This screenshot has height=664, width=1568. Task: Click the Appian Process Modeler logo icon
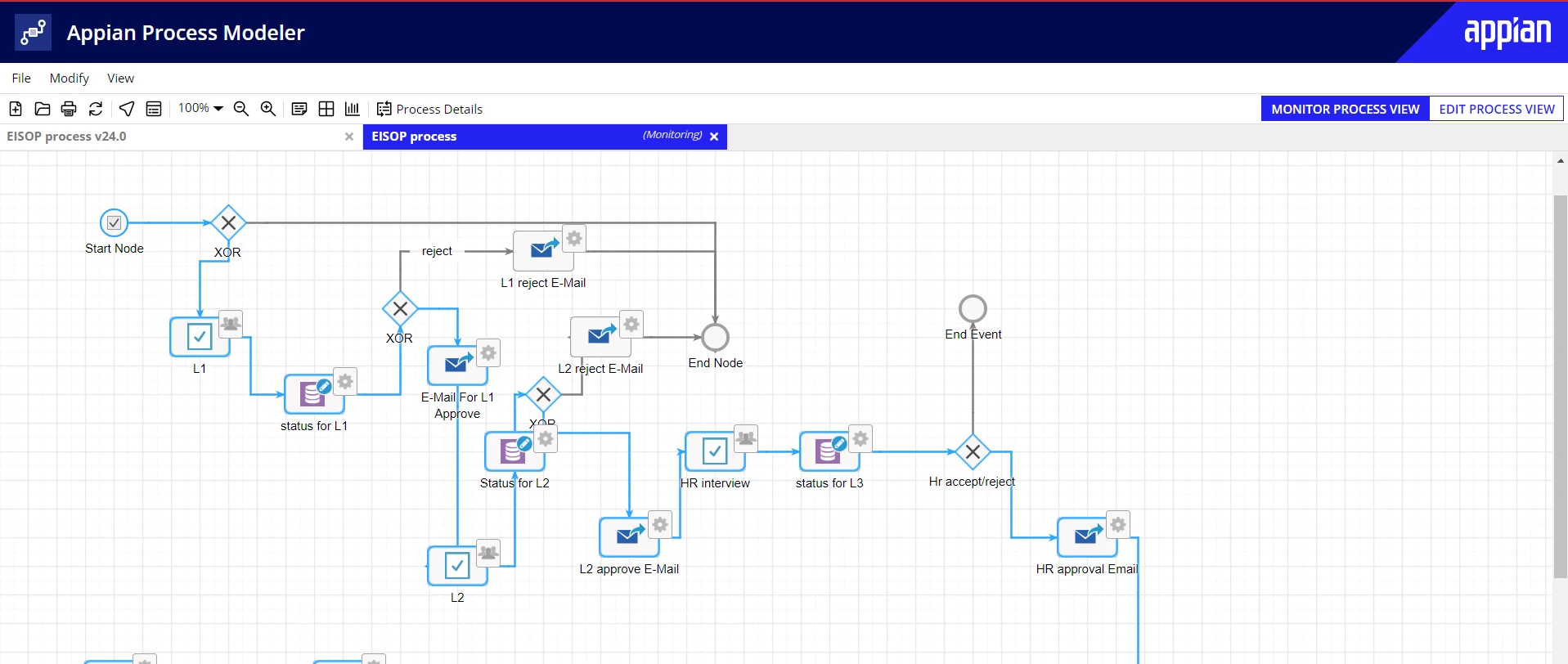tap(33, 32)
